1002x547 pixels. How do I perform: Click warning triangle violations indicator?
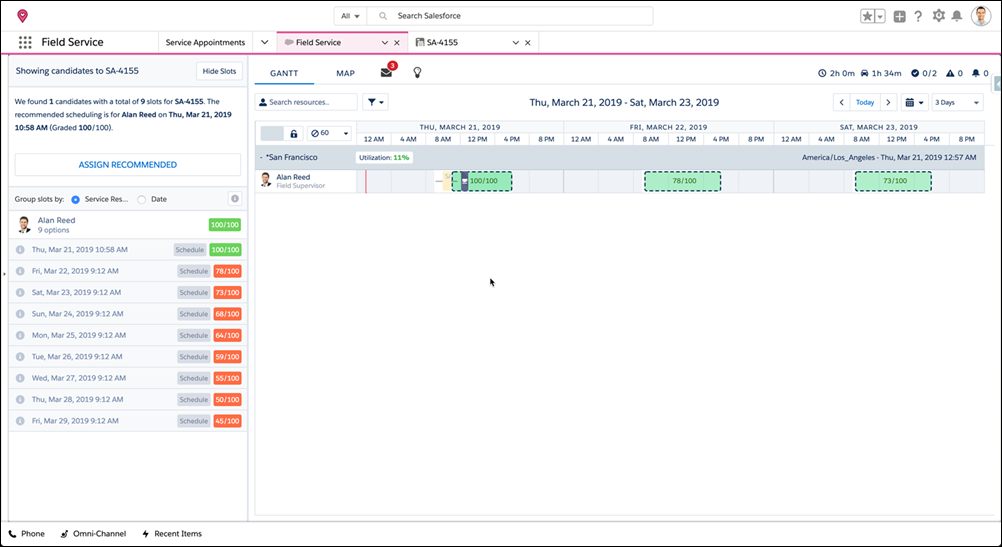click(x=954, y=73)
